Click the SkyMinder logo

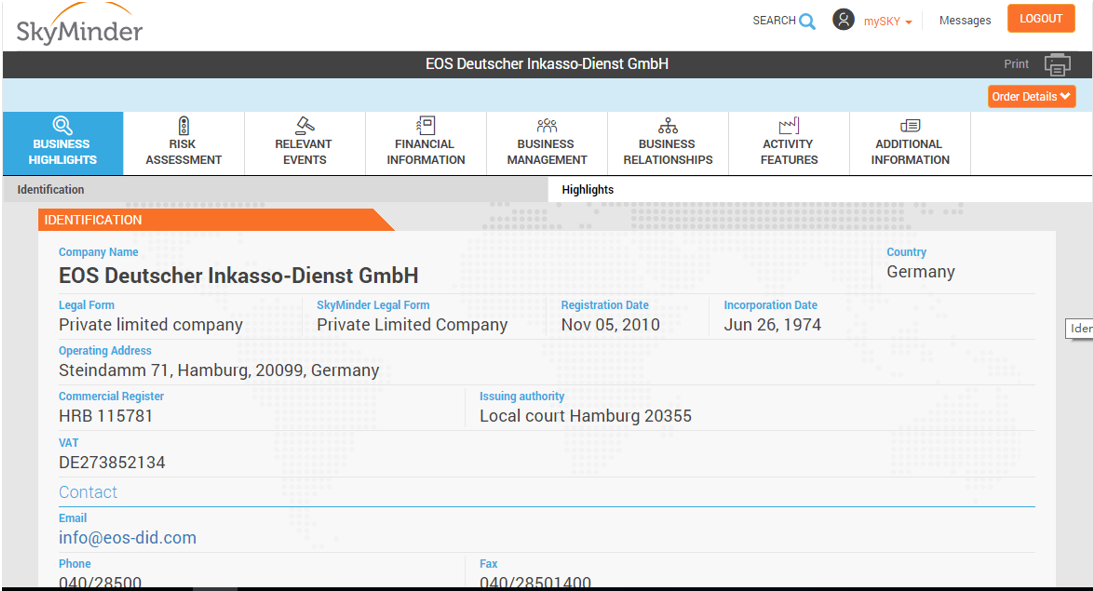tap(80, 26)
